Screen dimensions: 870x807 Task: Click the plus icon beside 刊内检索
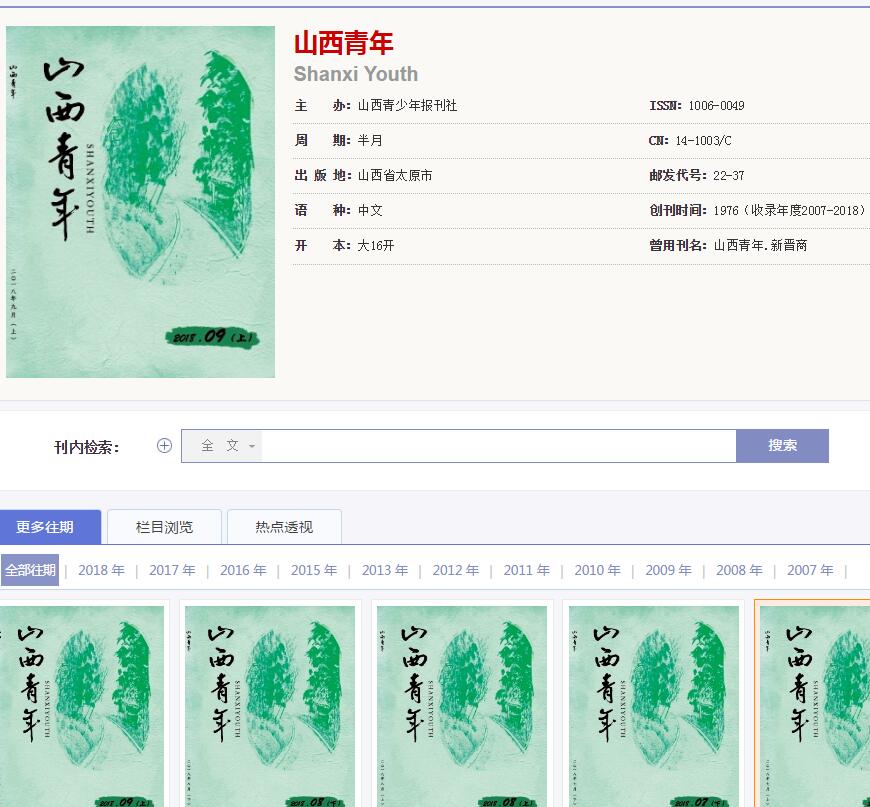click(x=164, y=446)
